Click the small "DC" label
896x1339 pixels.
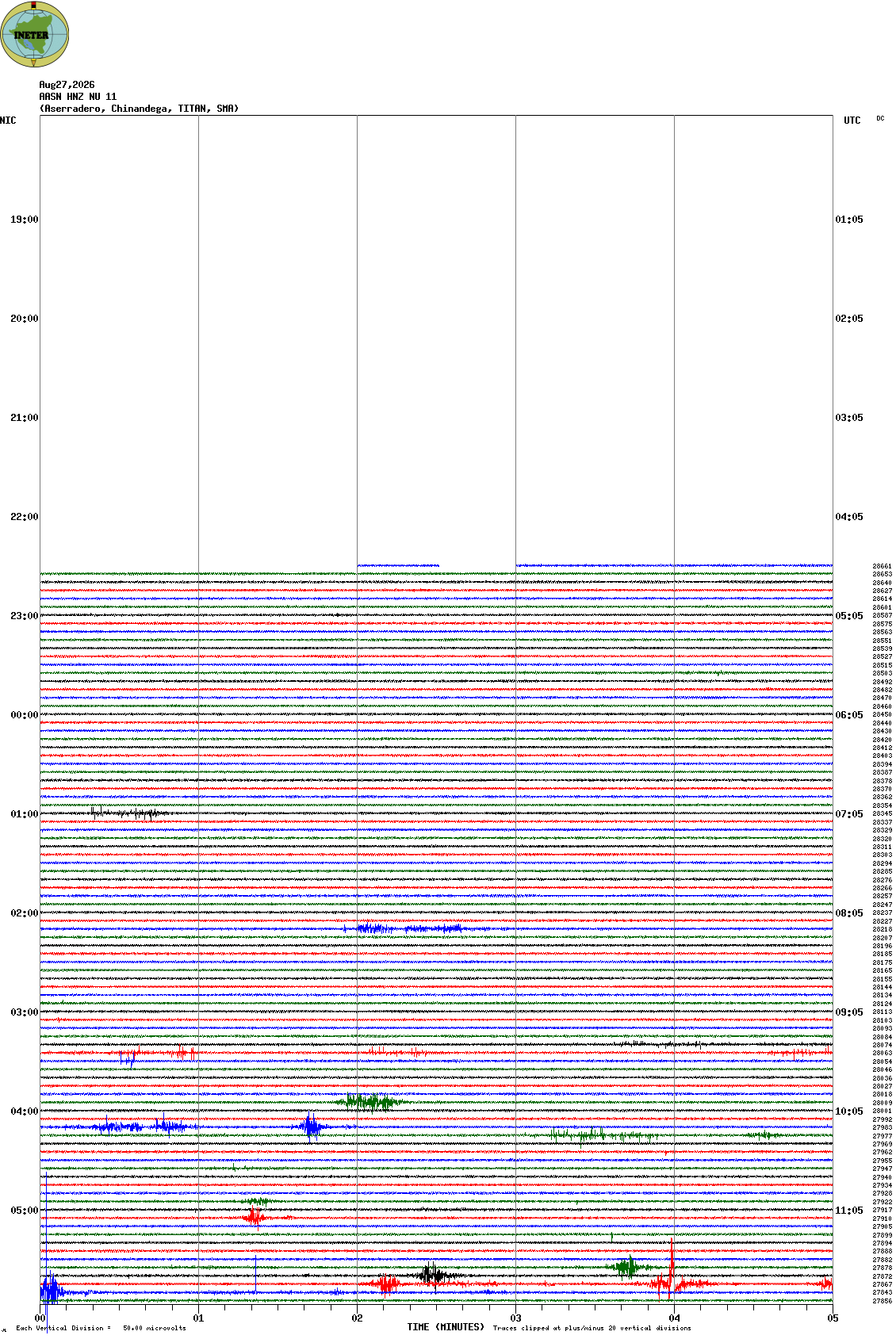[880, 118]
